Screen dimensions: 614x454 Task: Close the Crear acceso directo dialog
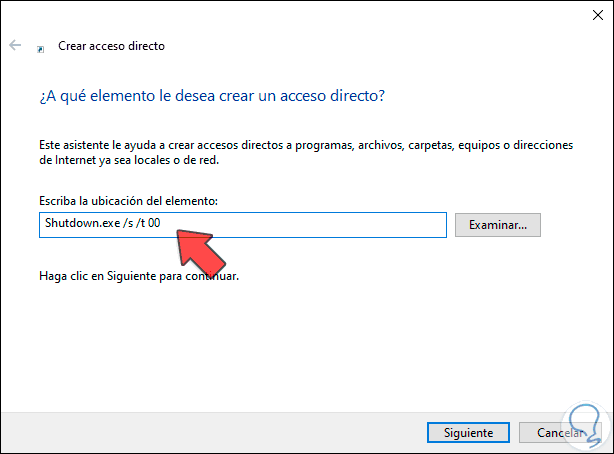(x=587, y=16)
